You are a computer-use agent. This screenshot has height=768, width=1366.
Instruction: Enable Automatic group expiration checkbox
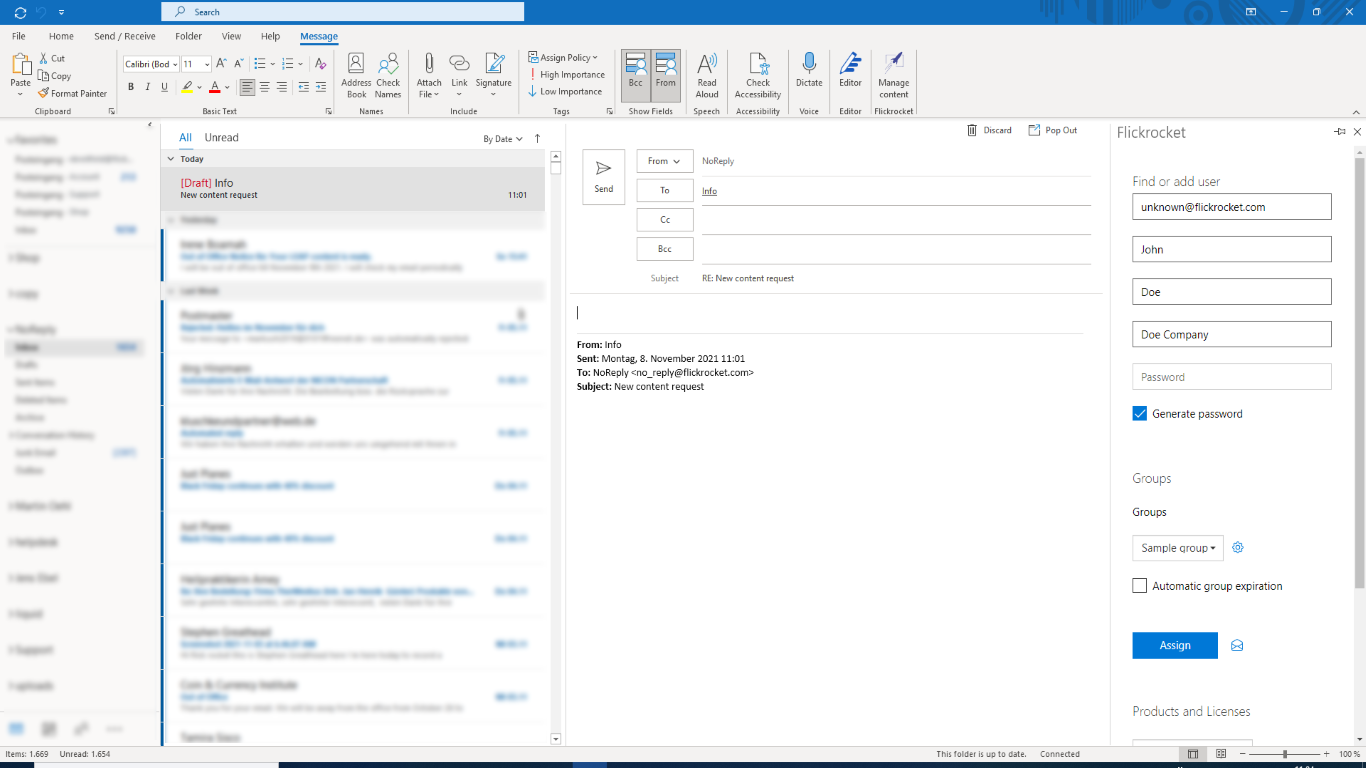pyautogui.click(x=1140, y=586)
